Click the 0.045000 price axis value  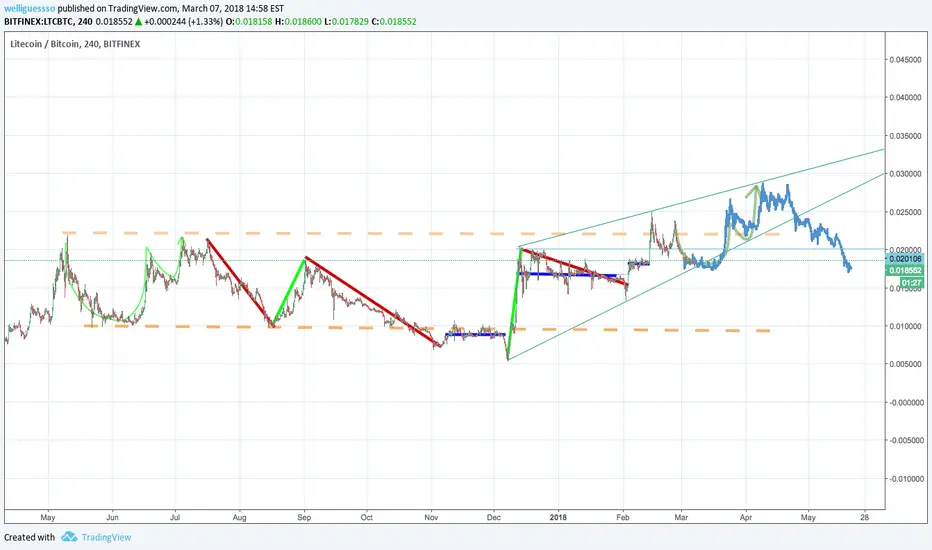coord(906,59)
